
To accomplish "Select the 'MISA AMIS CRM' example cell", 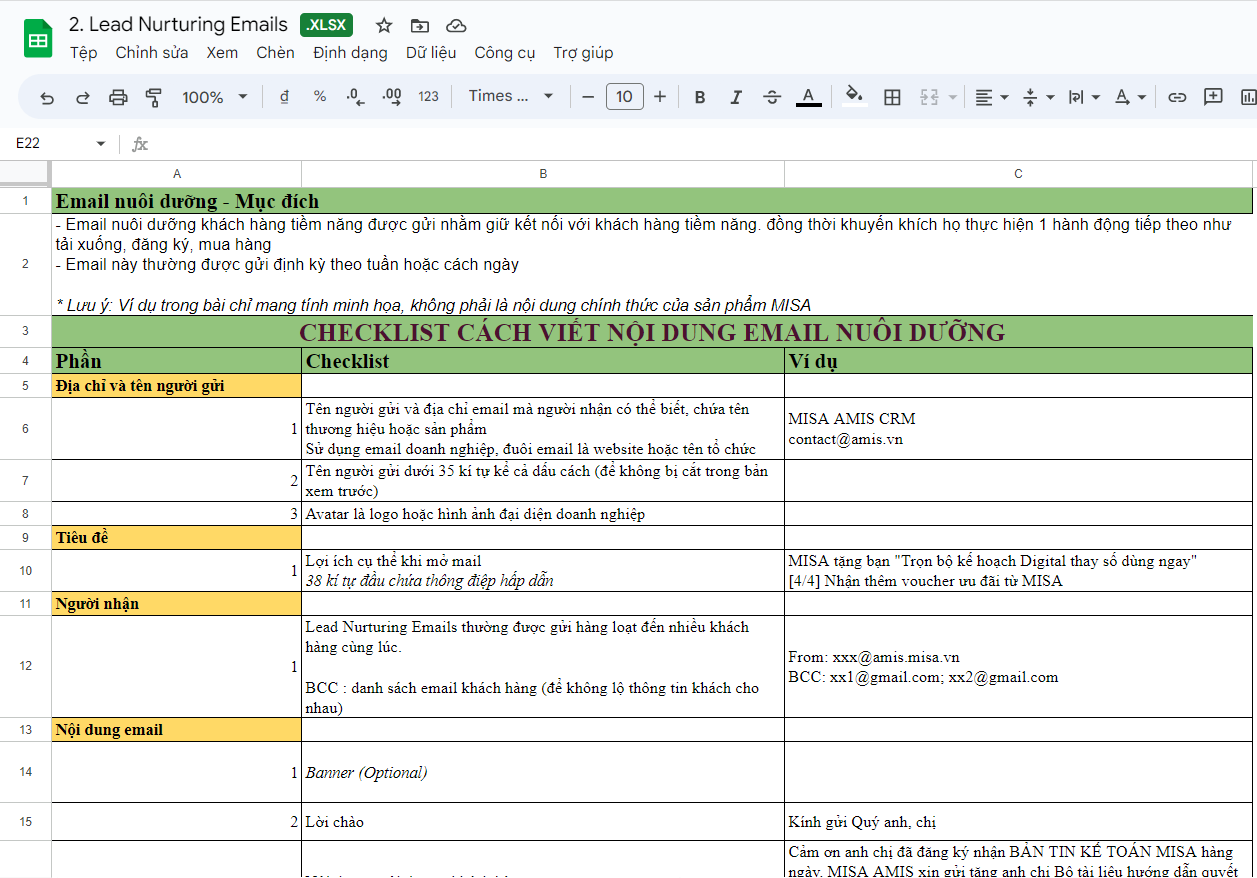I will pyautogui.click(x=1019, y=429).
